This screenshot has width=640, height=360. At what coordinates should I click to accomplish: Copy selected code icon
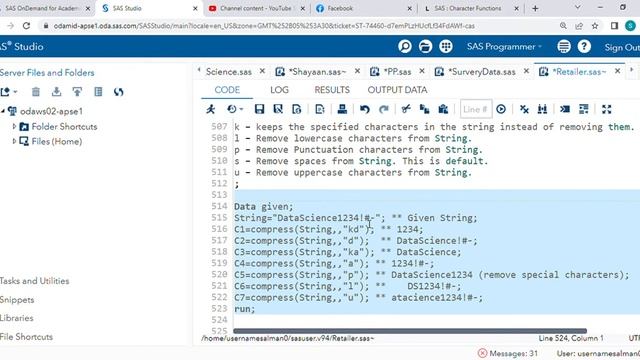click(424, 109)
